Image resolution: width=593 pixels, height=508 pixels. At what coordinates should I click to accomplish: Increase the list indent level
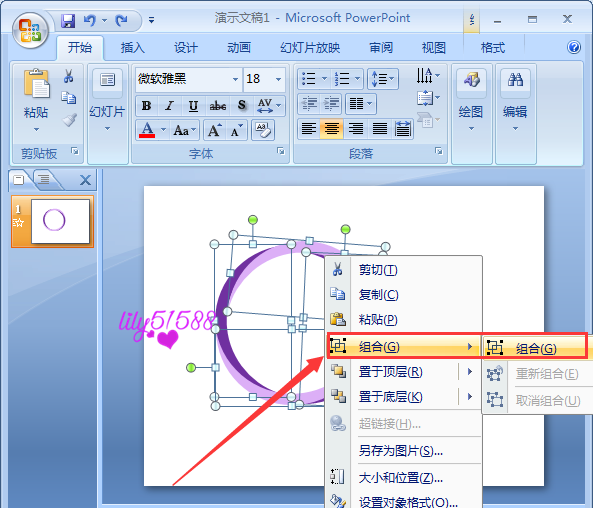point(331,103)
